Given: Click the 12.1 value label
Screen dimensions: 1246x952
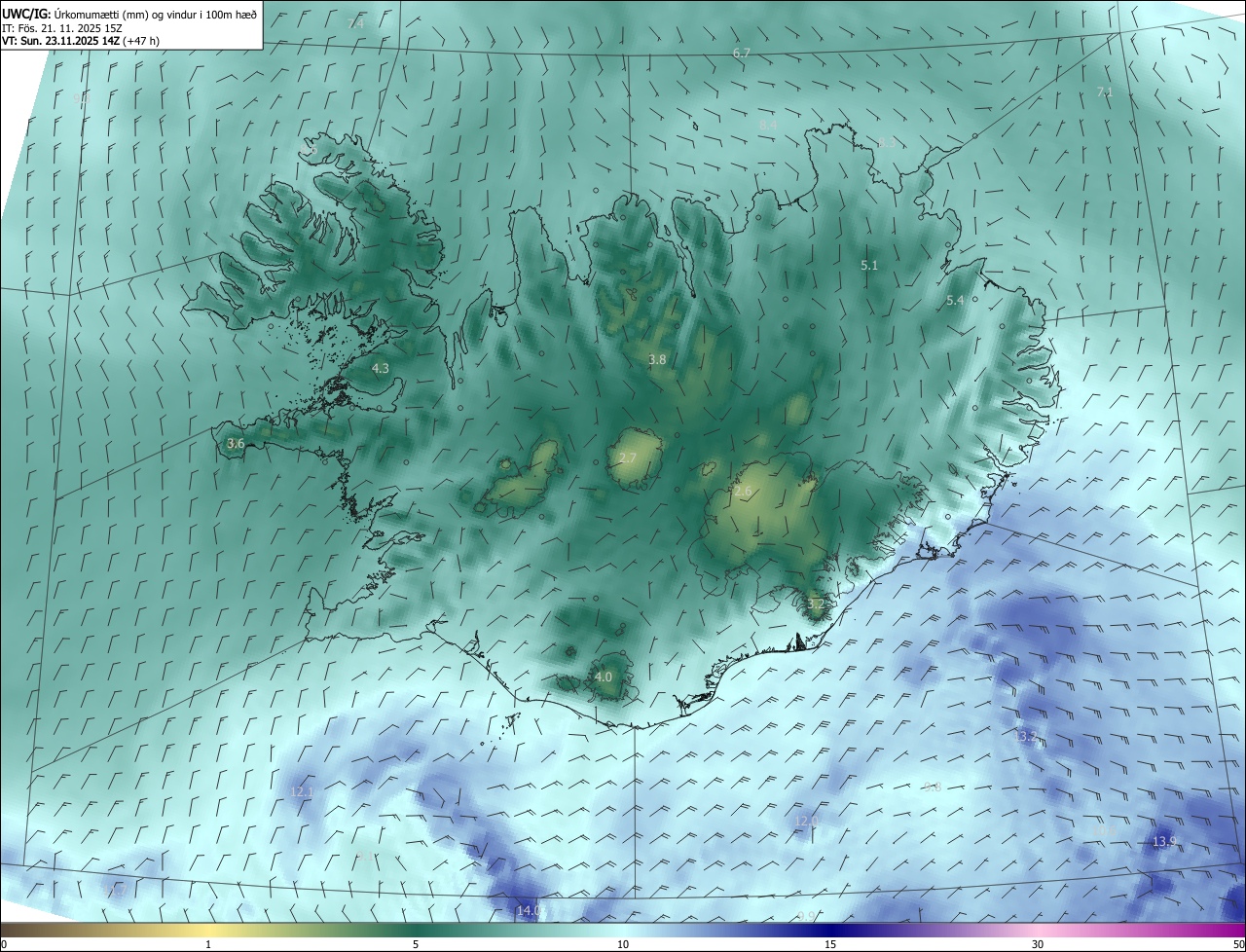Looking at the screenshot, I should [302, 792].
